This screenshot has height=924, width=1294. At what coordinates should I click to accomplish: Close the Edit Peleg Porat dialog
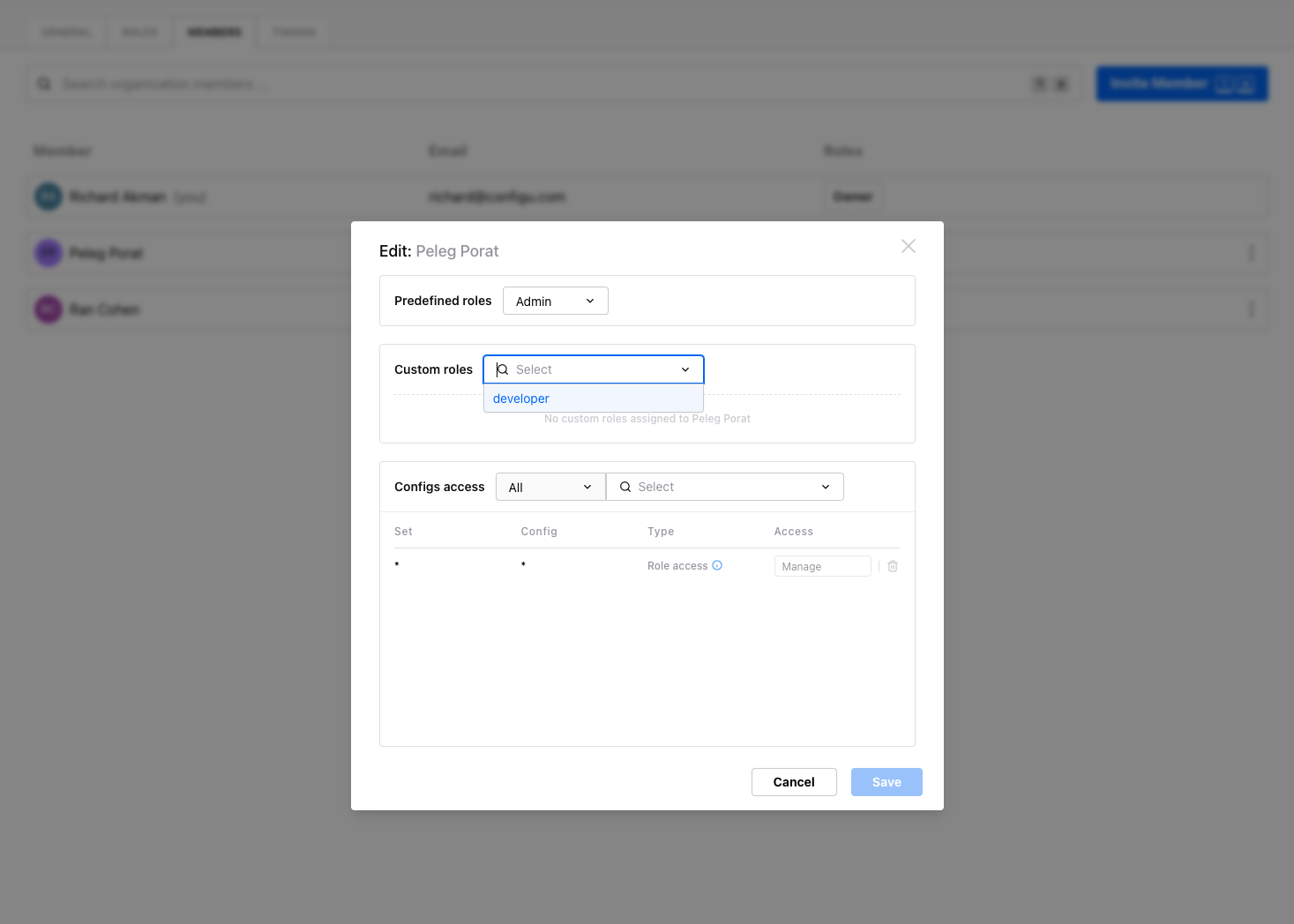point(908,246)
